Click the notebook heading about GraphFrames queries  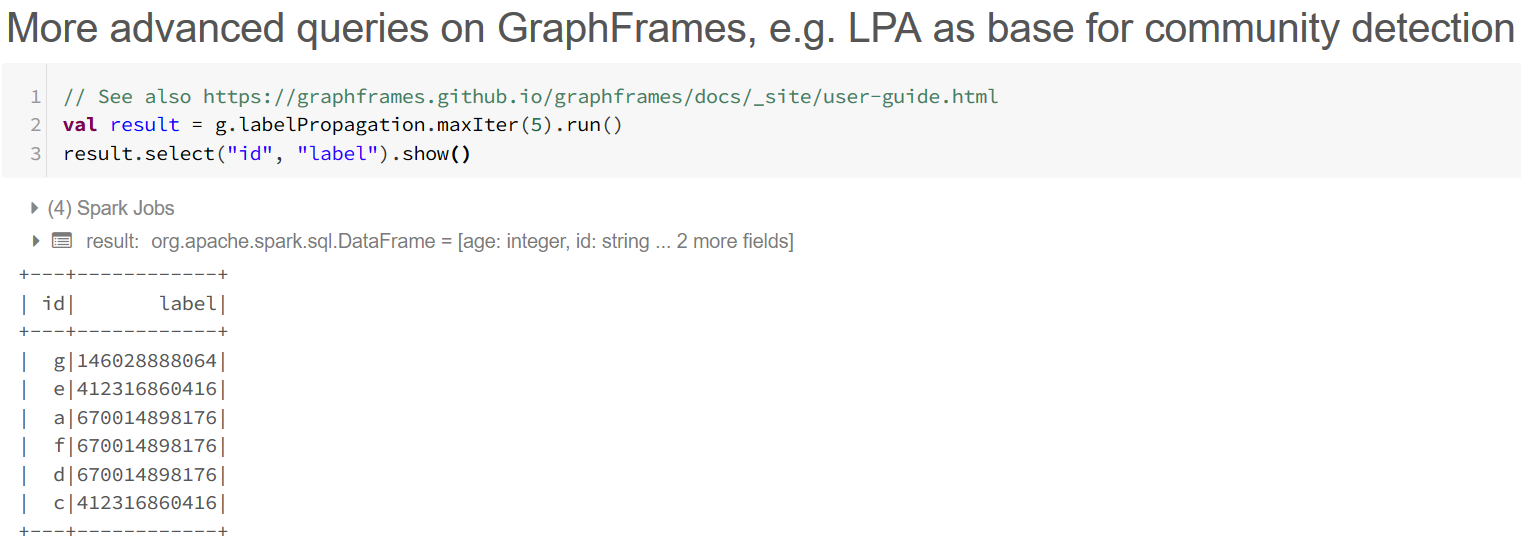click(x=760, y=29)
